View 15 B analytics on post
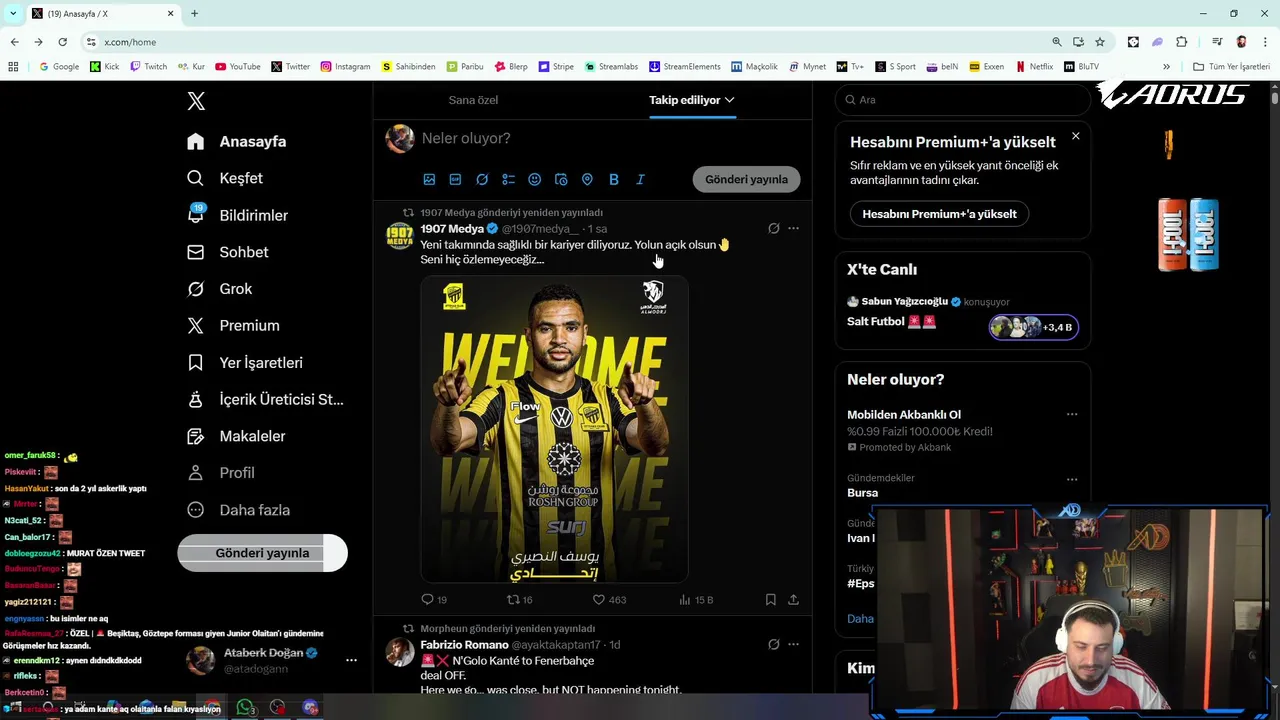 696,600
